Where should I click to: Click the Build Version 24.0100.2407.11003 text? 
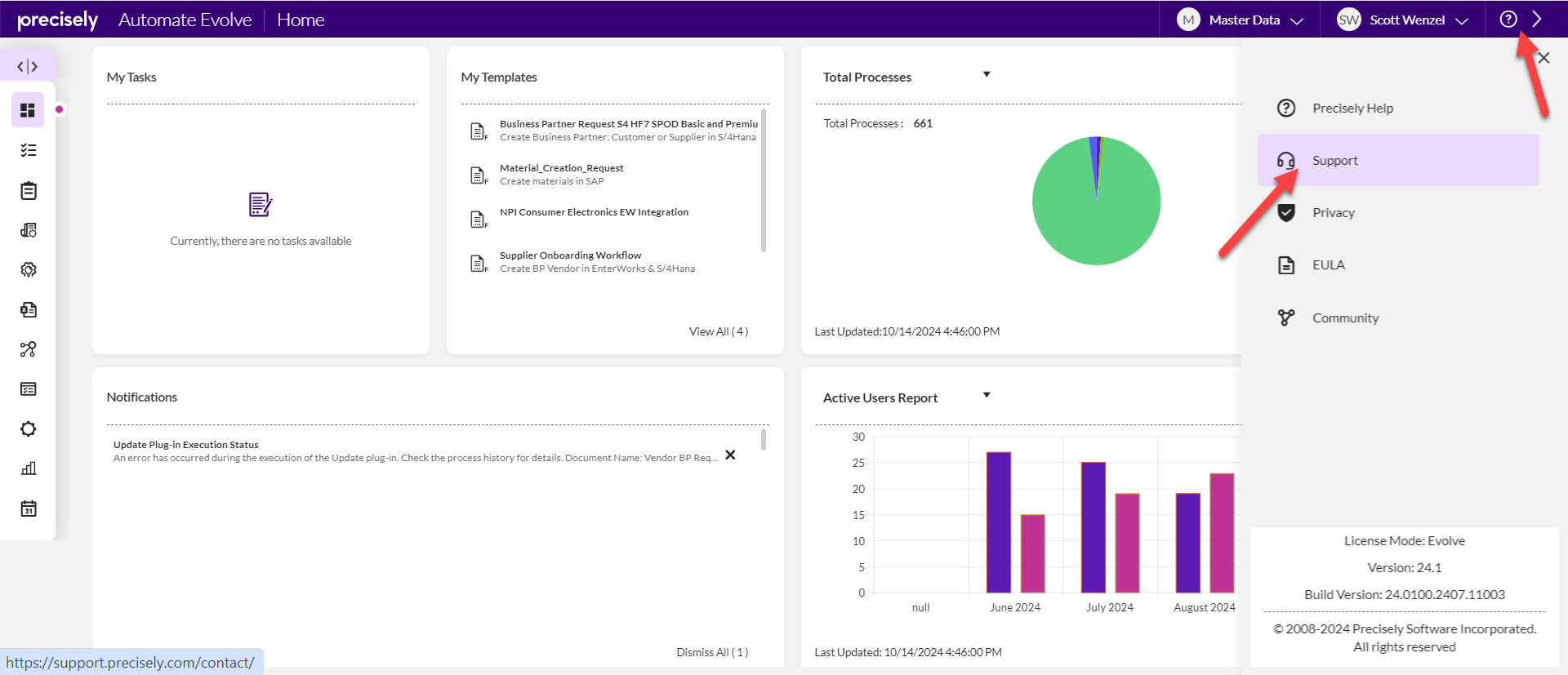[1405, 595]
